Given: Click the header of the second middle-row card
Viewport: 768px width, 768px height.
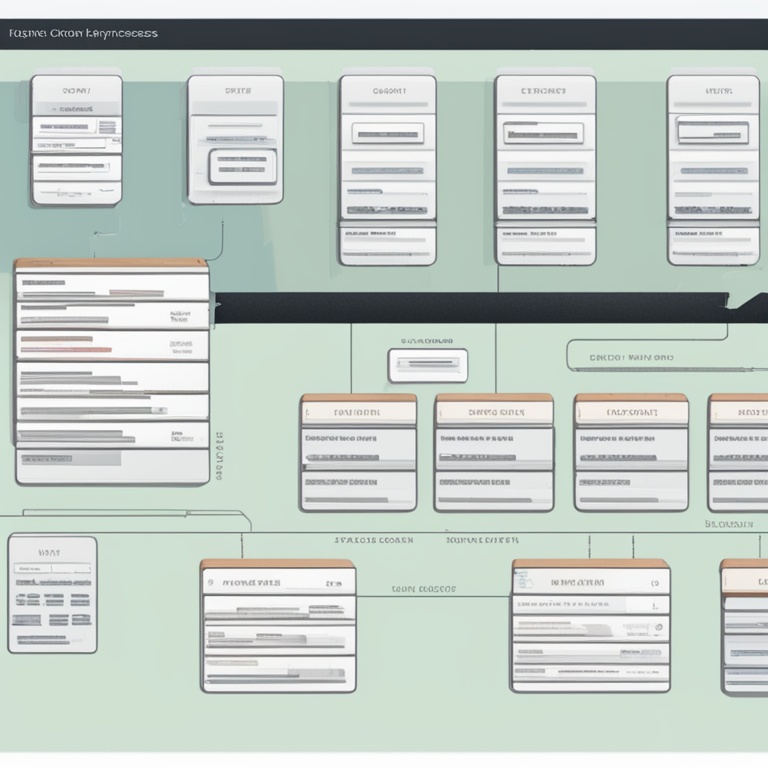Looking at the screenshot, I should (x=494, y=410).
